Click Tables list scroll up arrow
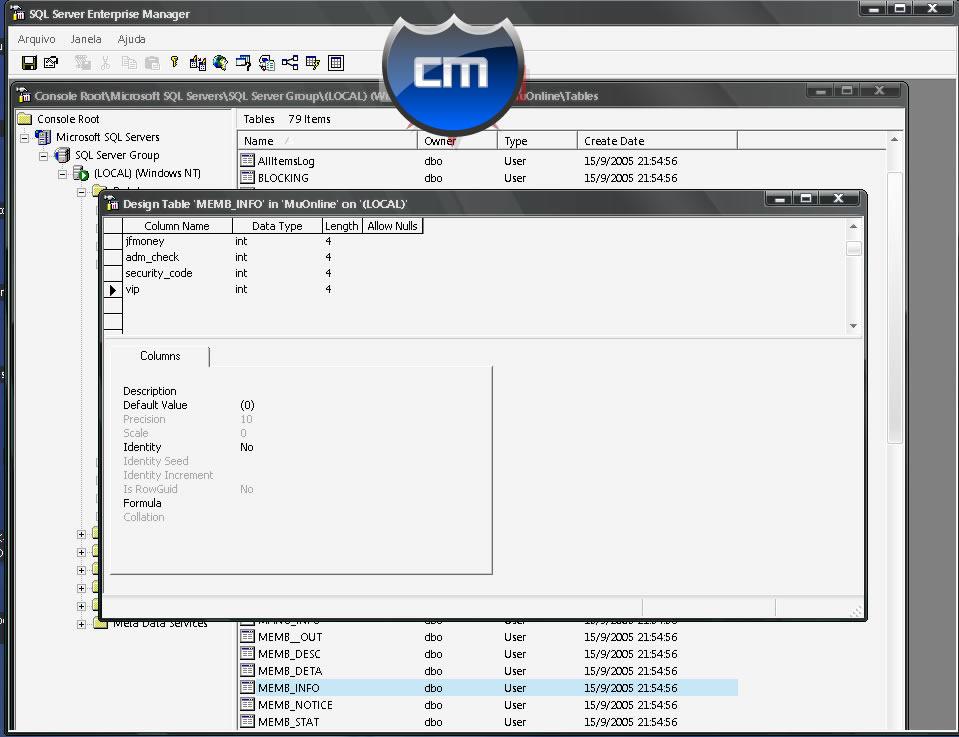 [894, 140]
